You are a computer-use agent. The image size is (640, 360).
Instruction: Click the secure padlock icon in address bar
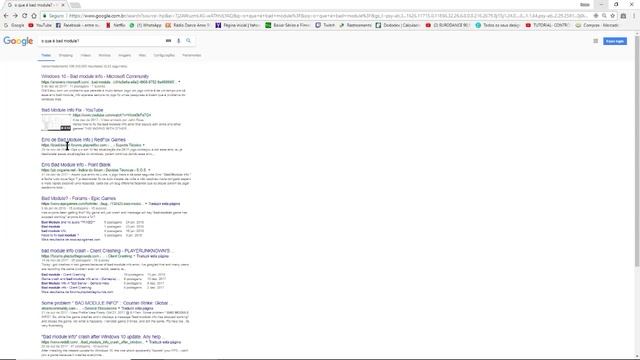pyautogui.click(x=45, y=16)
